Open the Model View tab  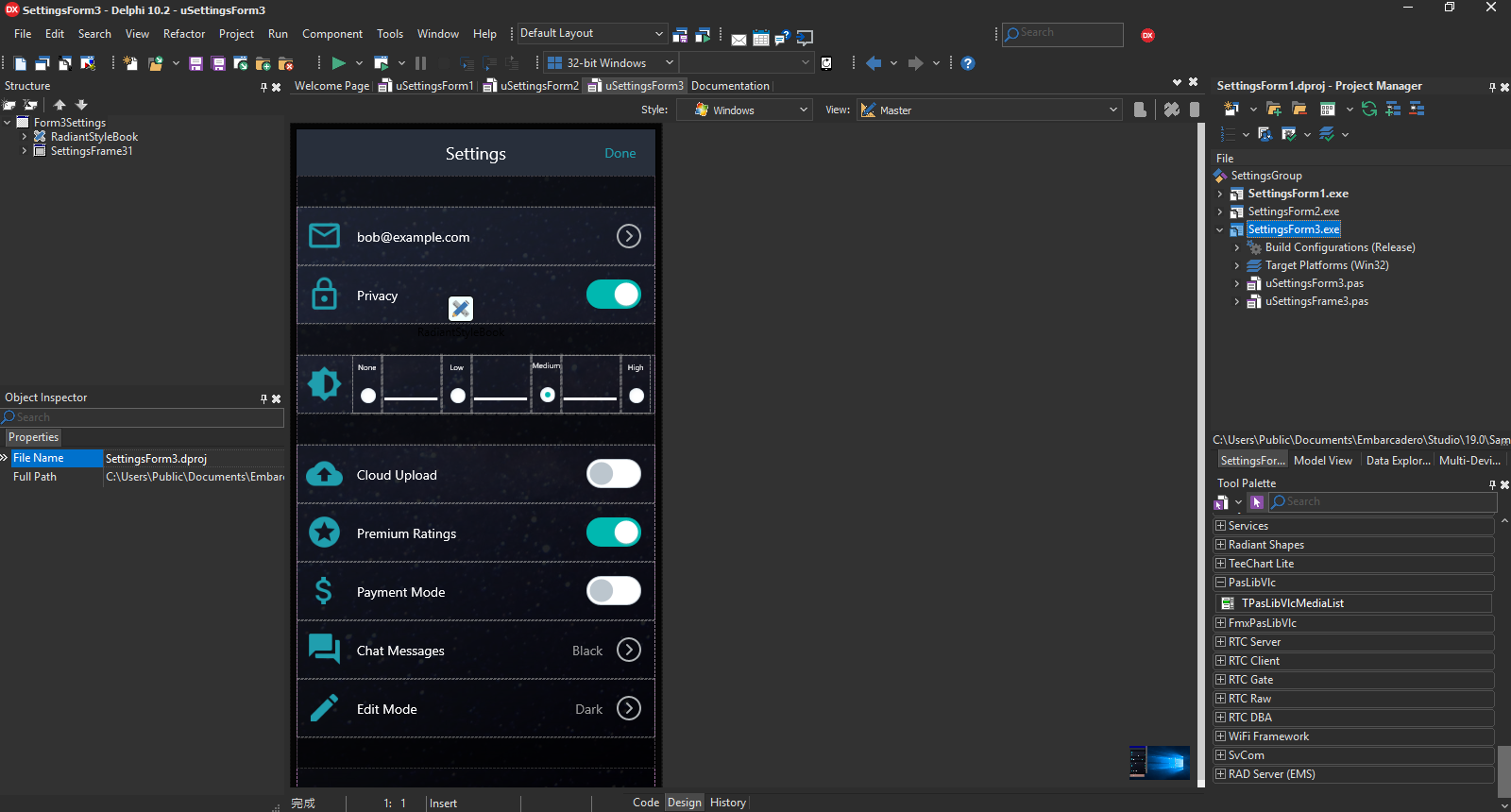coord(1322,461)
